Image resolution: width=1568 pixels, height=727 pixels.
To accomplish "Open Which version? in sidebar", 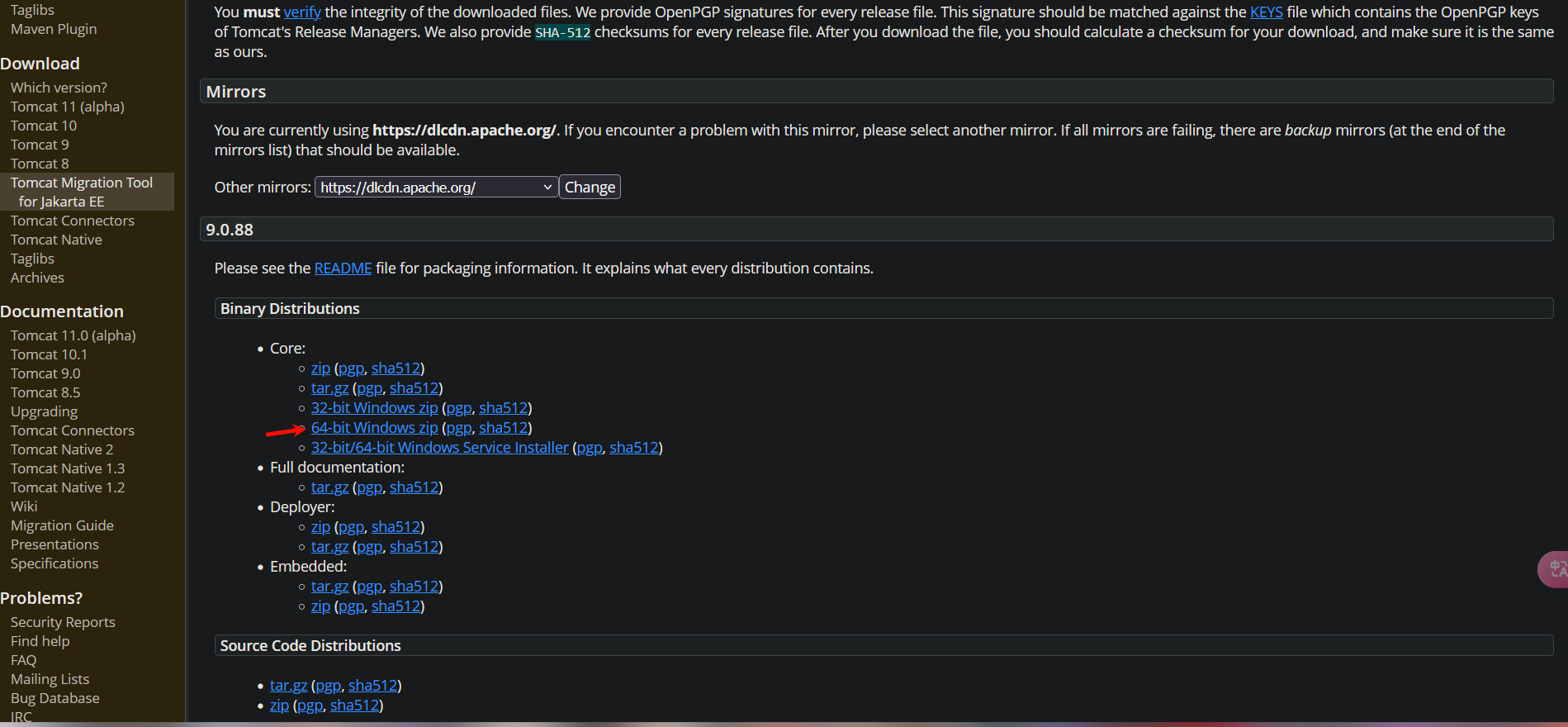I will click(x=59, y=88).
